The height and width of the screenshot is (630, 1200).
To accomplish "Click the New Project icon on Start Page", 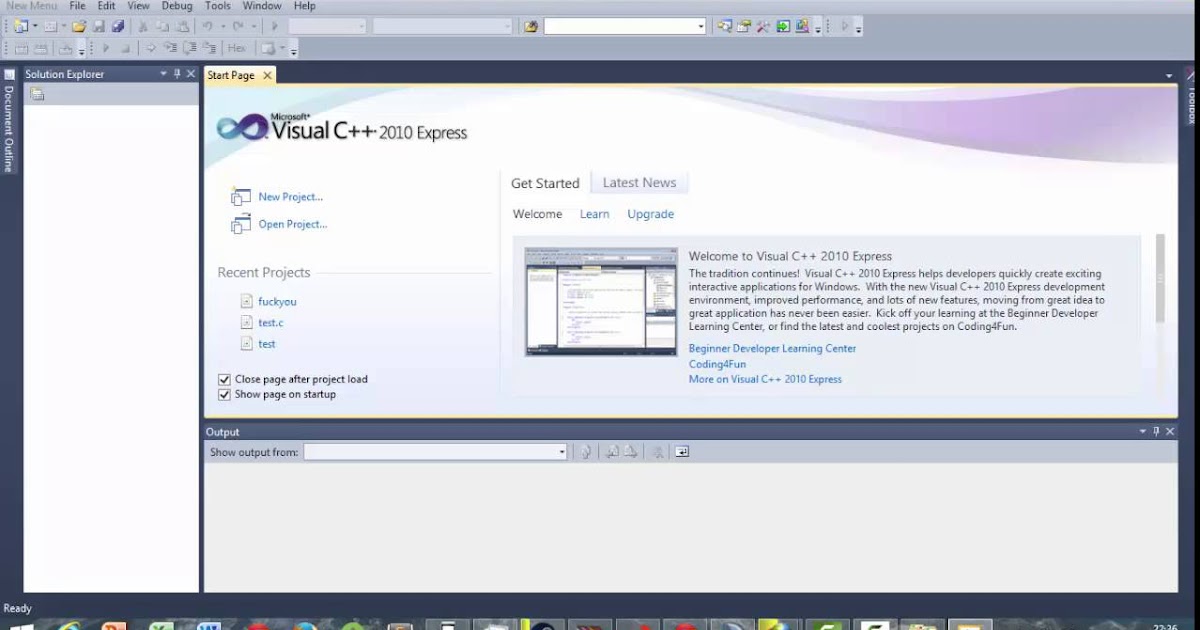I will (x=240, y=197).
